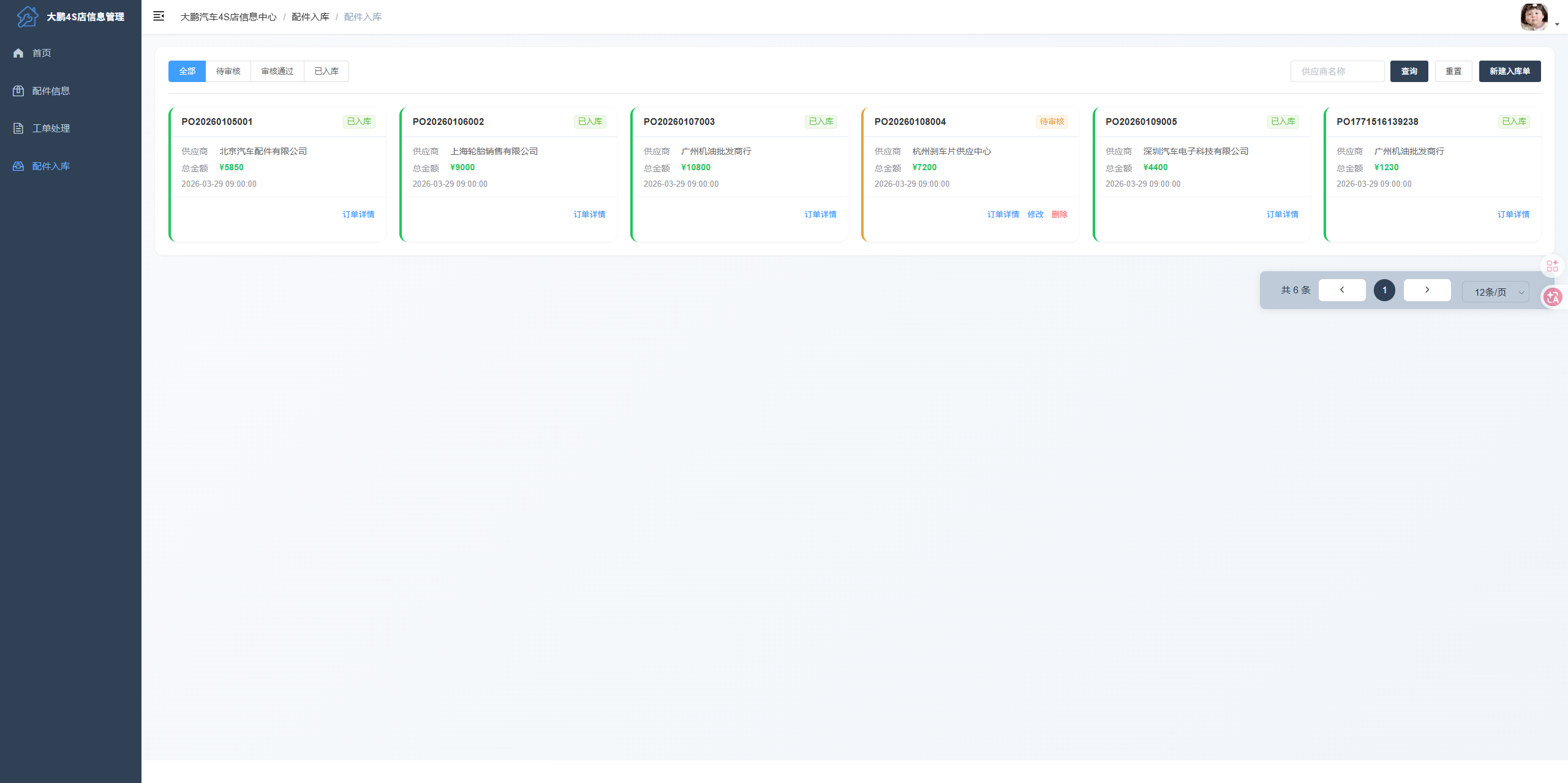Click supplier 北京汽车配件有限公司
Image resolution: width=1568 pixels, height=783 pixels.
point(263,151)
